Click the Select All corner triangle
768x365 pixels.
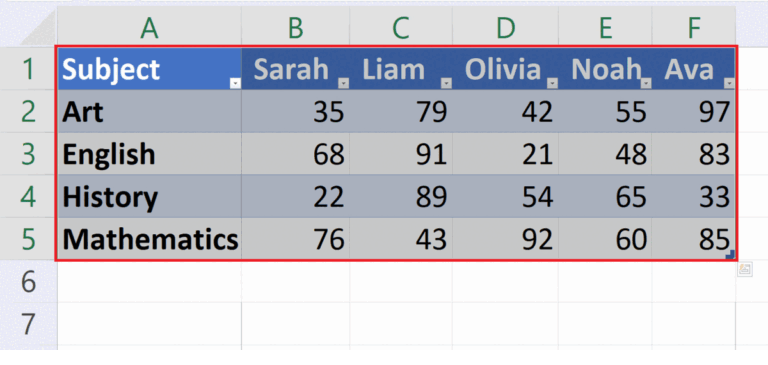[39, 27]
